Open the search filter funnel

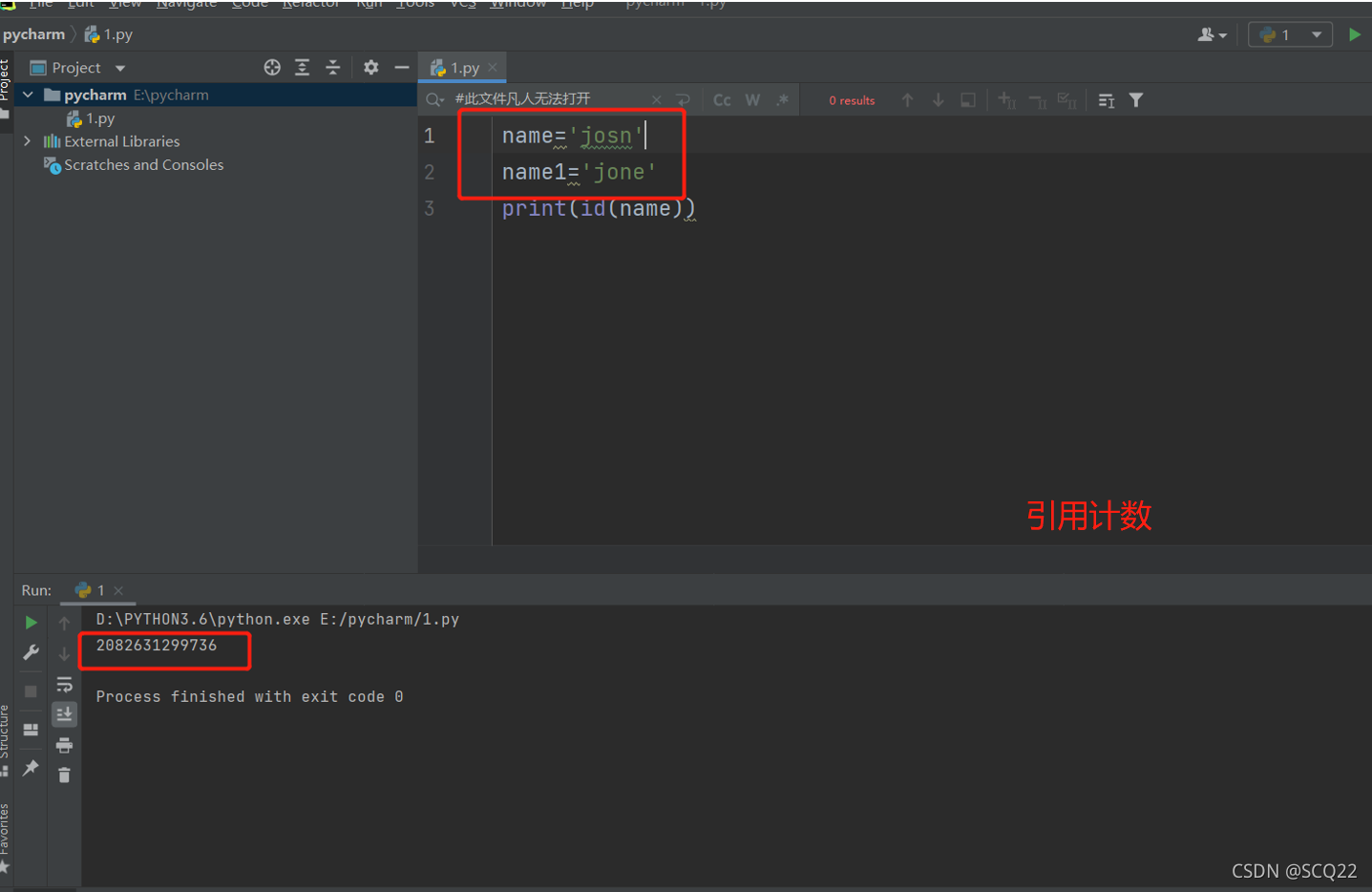(1136, 100)
